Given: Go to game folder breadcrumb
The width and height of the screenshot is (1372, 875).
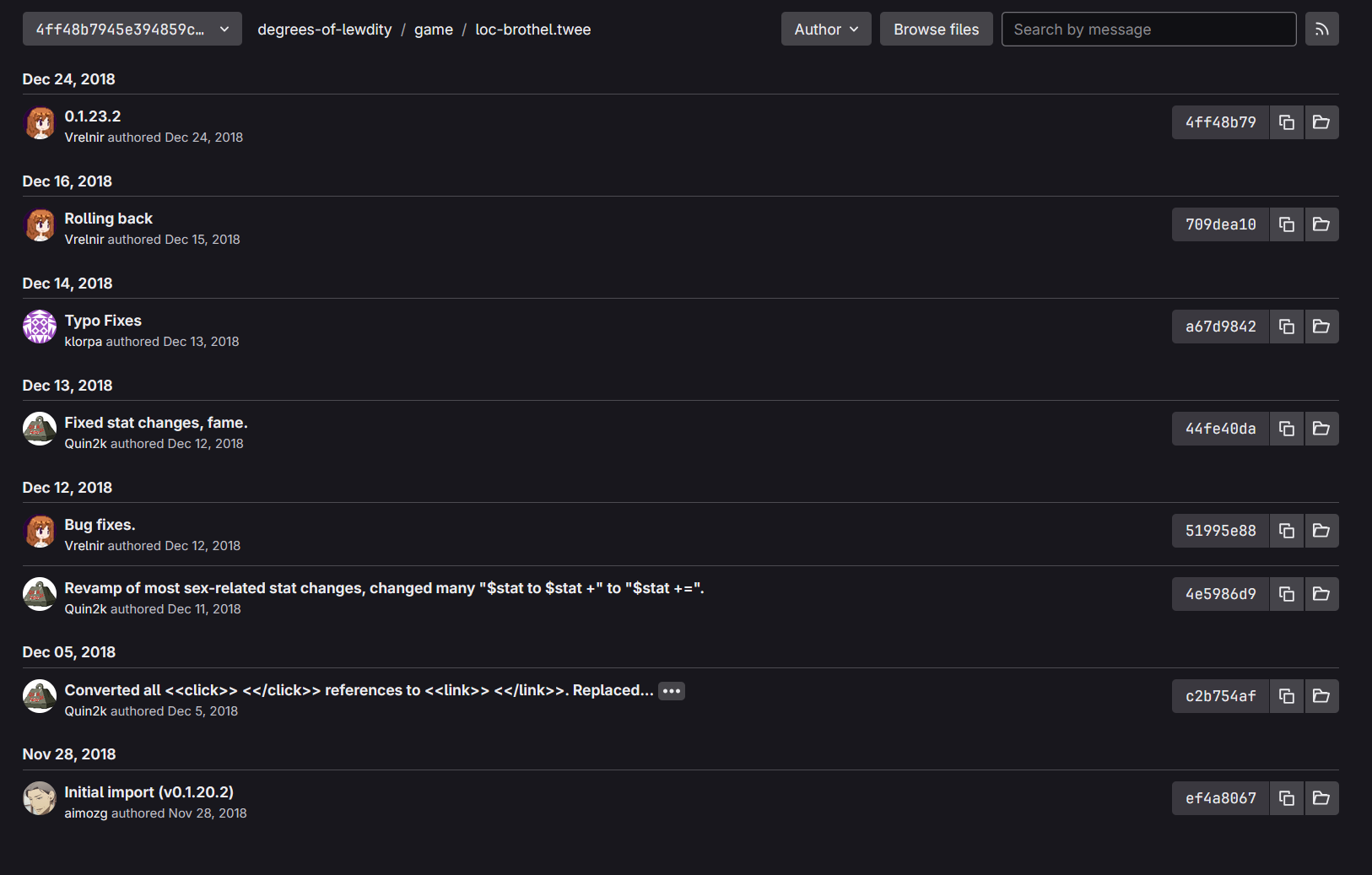Looking at the screenshot, I should pos(434,30).
